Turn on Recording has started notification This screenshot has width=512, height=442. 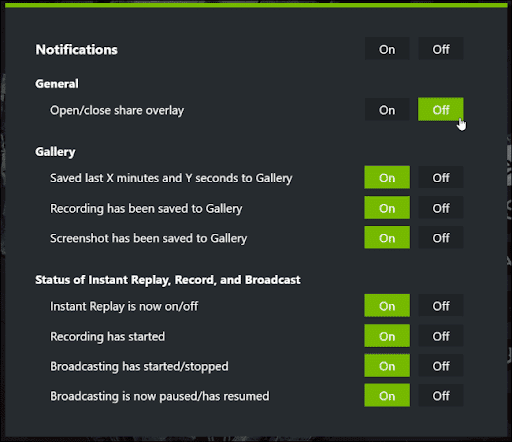pyautogui.click(x=387, y=336)
